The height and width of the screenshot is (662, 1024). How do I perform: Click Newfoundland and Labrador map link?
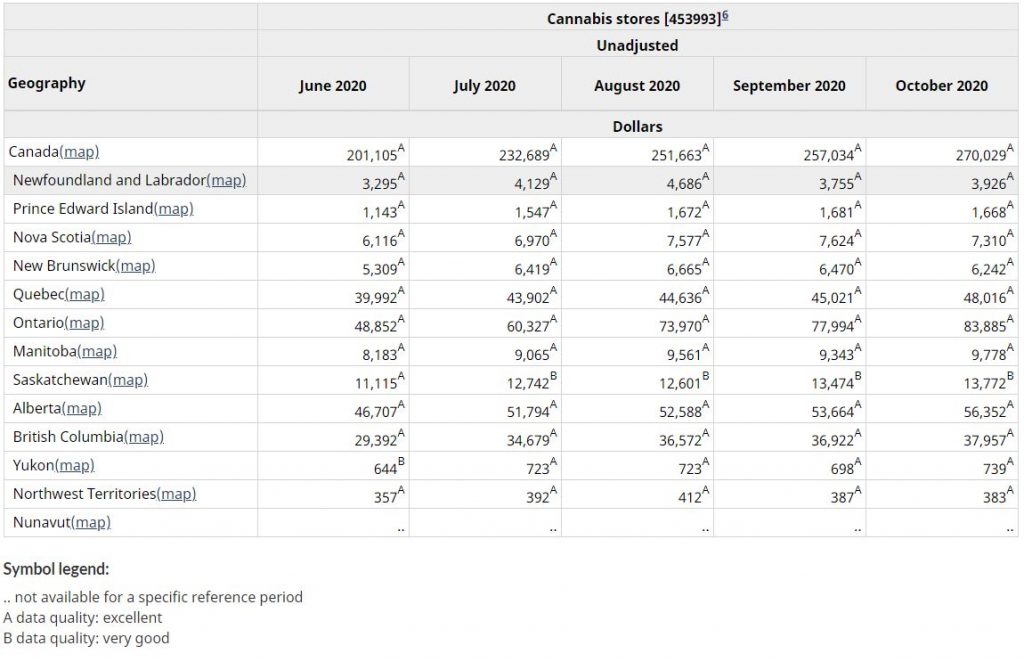click(226, 180)
